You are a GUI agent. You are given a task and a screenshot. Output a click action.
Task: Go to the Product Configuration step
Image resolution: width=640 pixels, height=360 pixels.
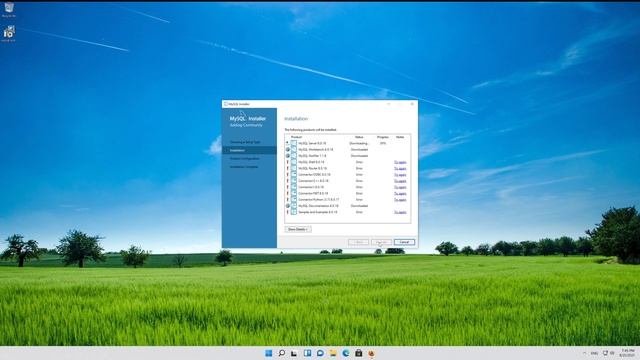(244, 158)
